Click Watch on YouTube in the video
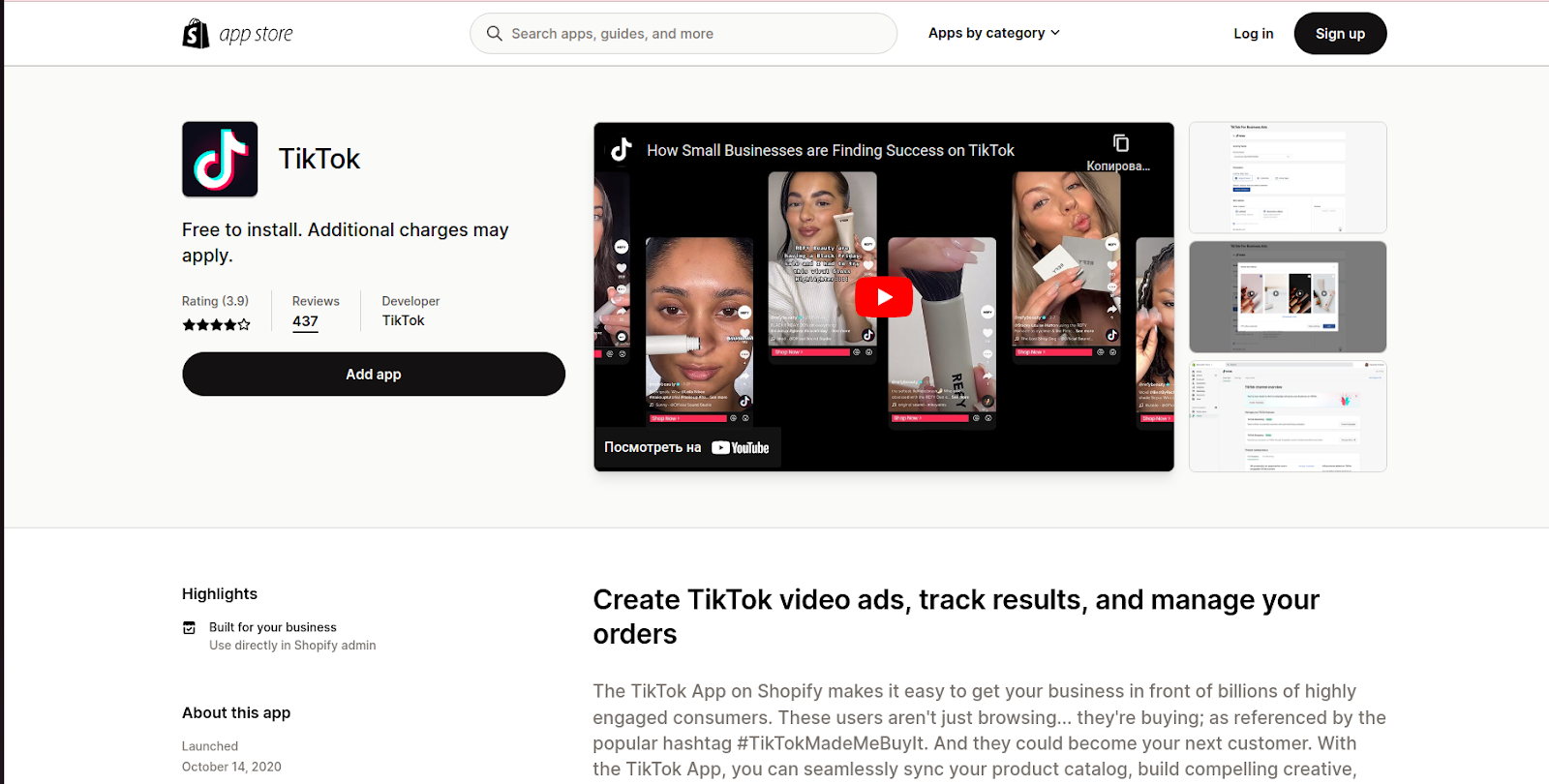Viewport: 1549px width, 784px height. point(686,447)
